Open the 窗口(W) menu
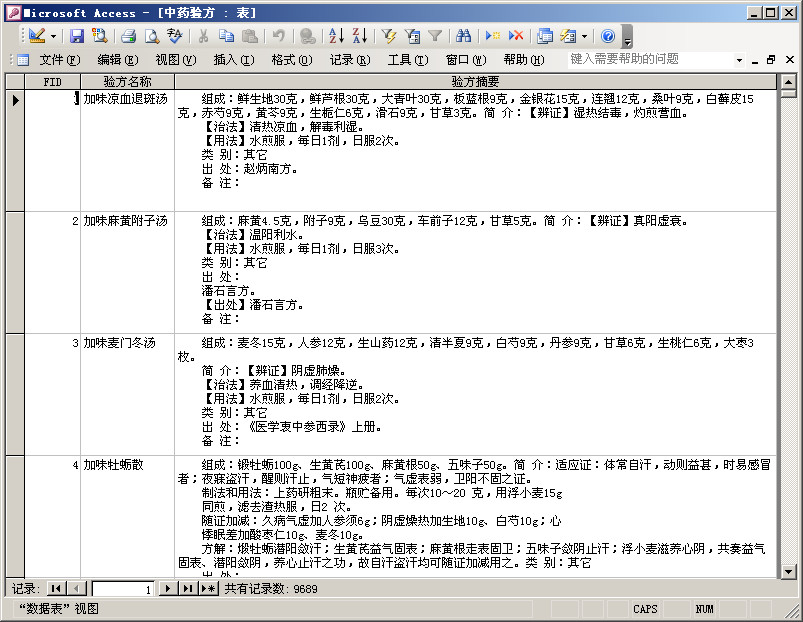Screen dimensions: 803x622 466,60
